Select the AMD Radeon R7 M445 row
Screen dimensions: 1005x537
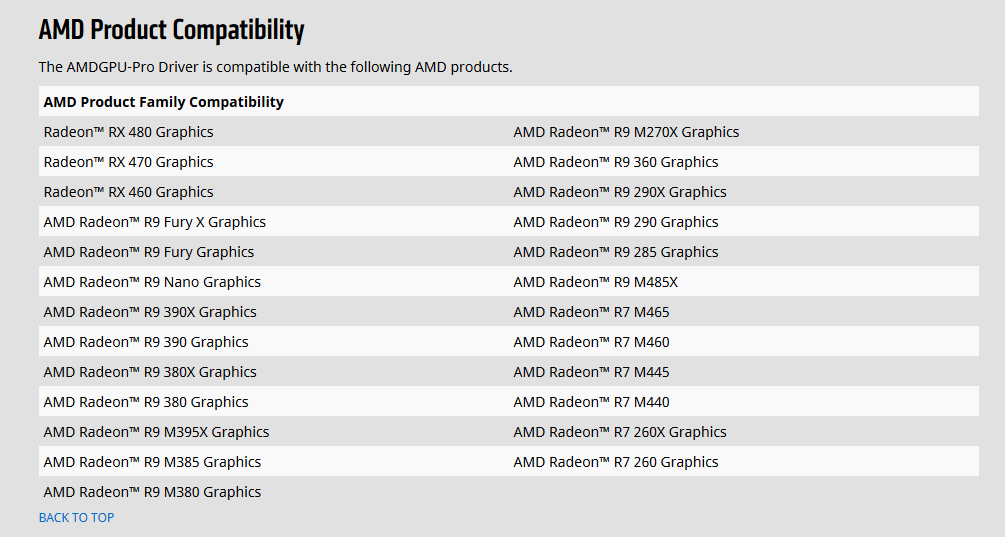tap(591, 372)
